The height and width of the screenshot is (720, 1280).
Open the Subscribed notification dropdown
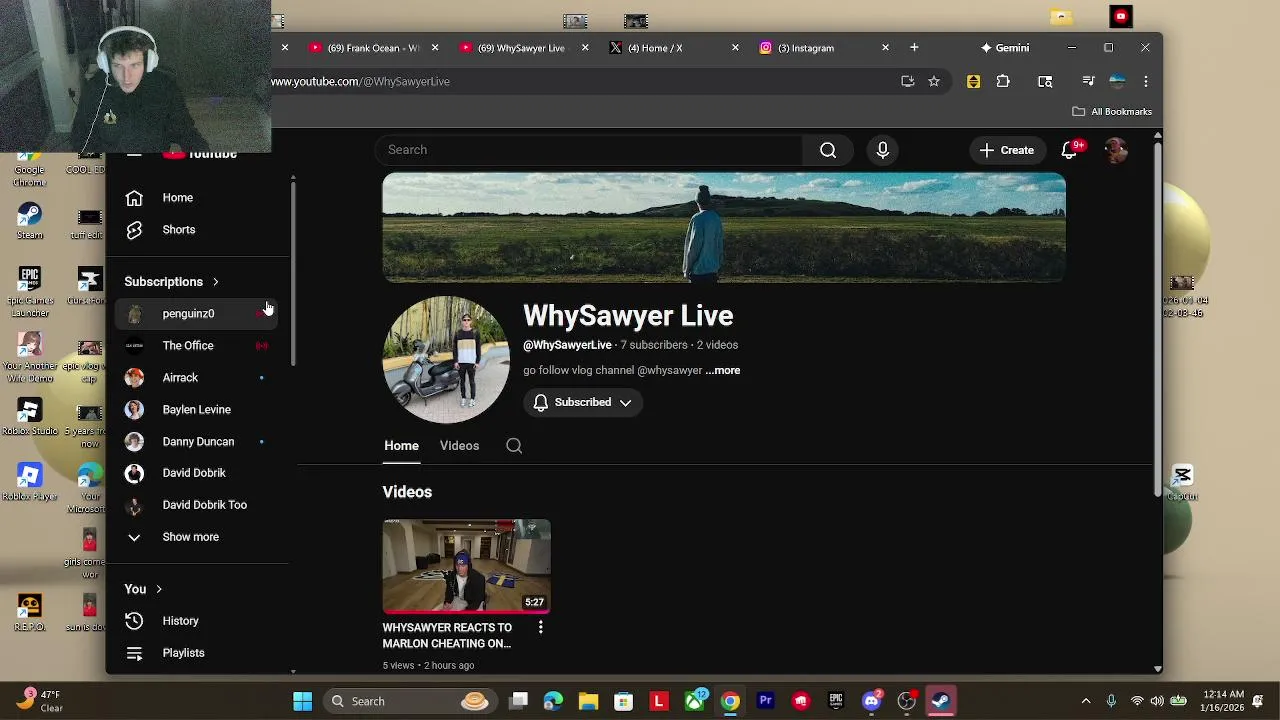coord(582,402)
